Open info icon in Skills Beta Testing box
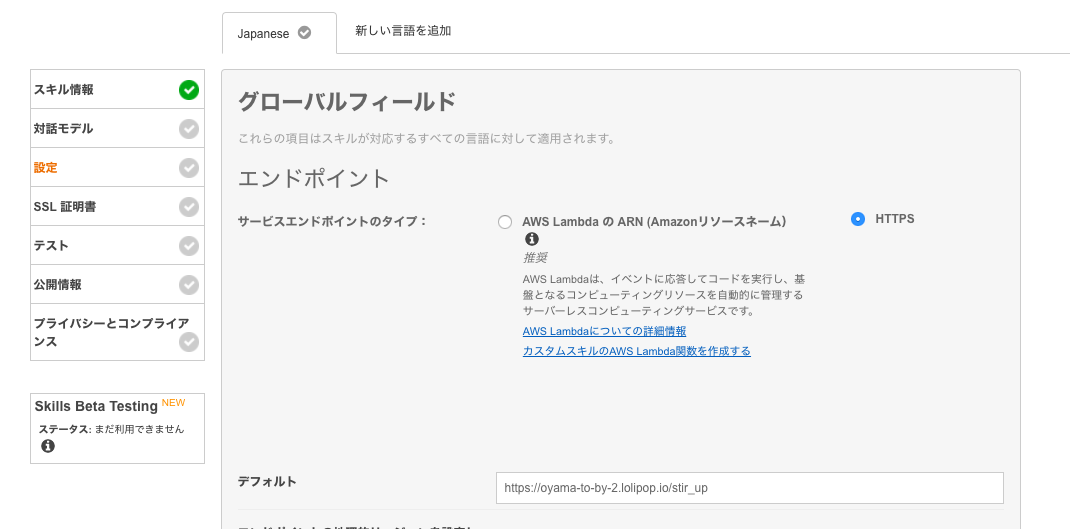The image size is (1070, 529). tap(48, 446)
